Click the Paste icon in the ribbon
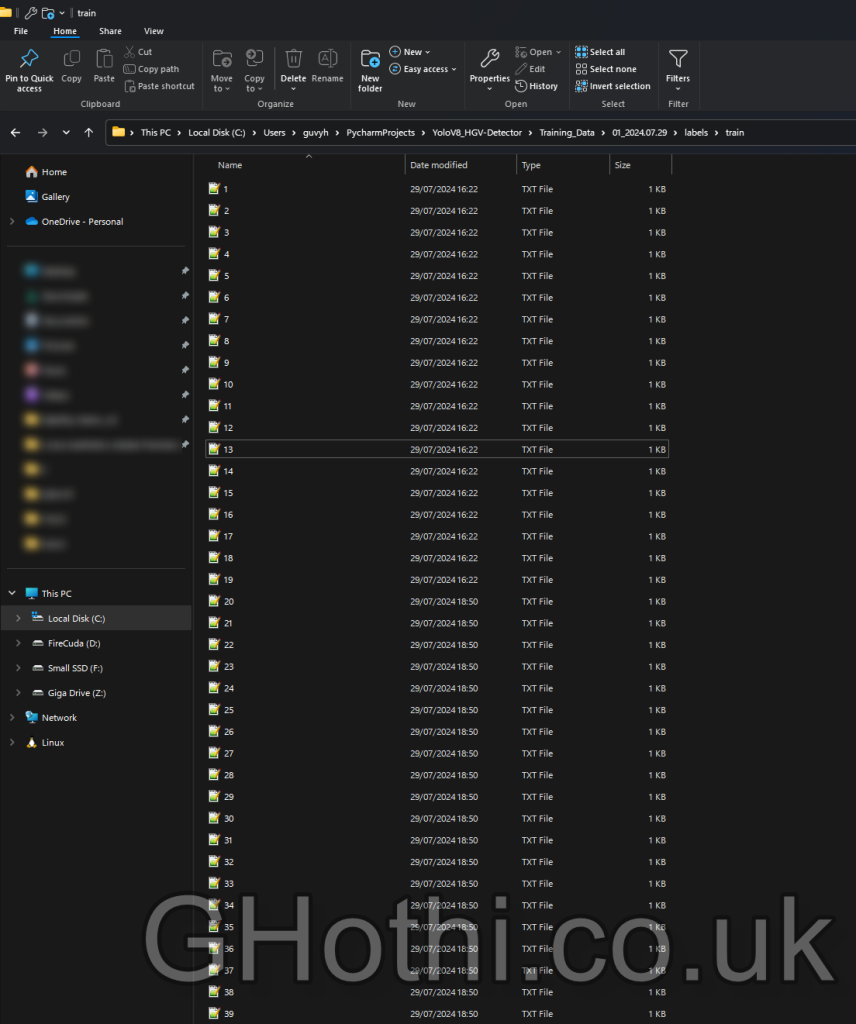The image size is (856, 1024). pyautogui.click(x=104, y=62)
